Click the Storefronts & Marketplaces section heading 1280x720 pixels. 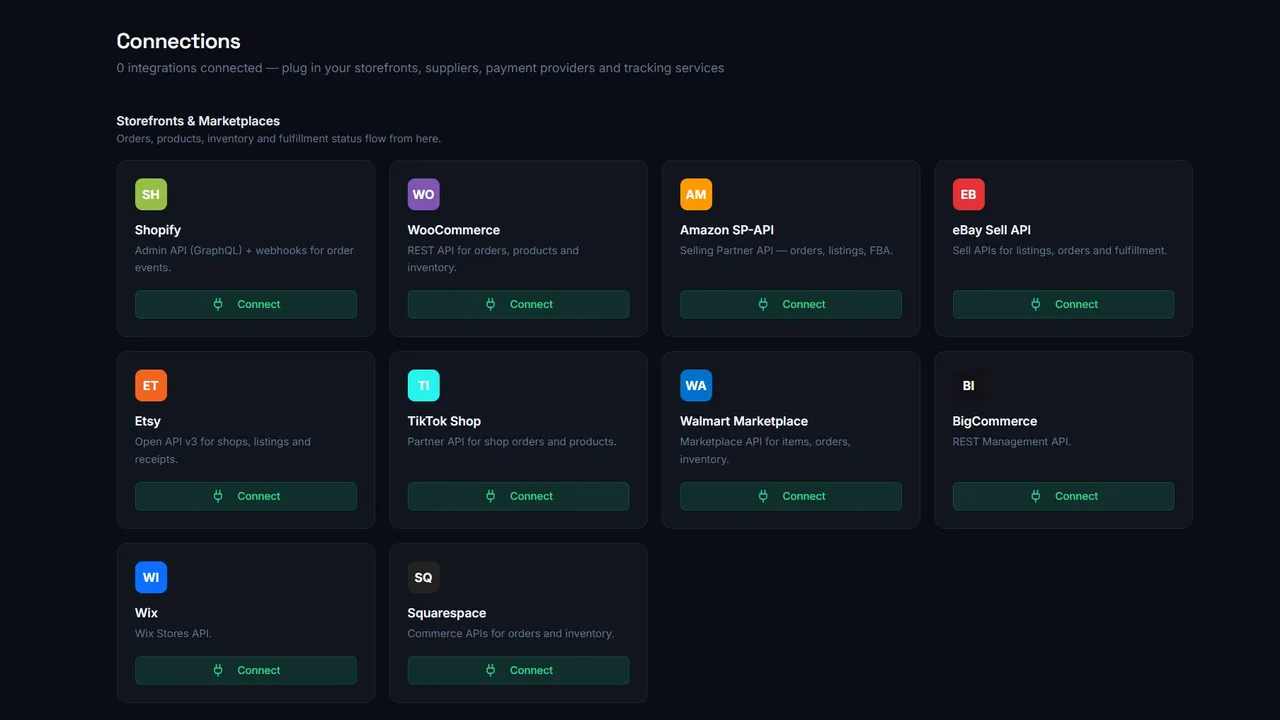[x=198, y=121]
